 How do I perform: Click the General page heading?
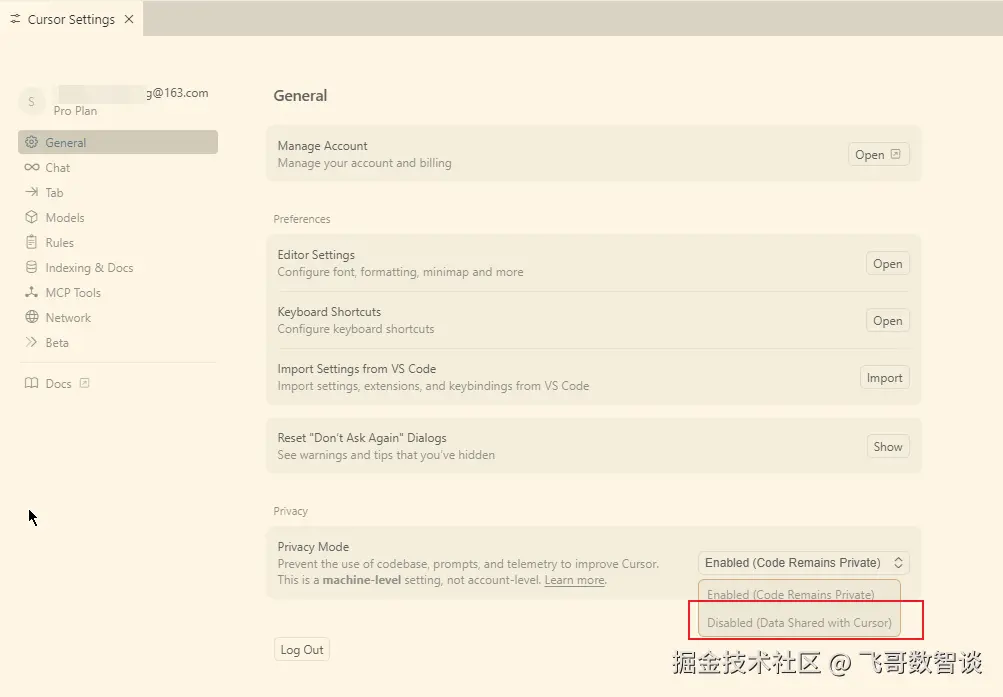(x=300, y=95)
